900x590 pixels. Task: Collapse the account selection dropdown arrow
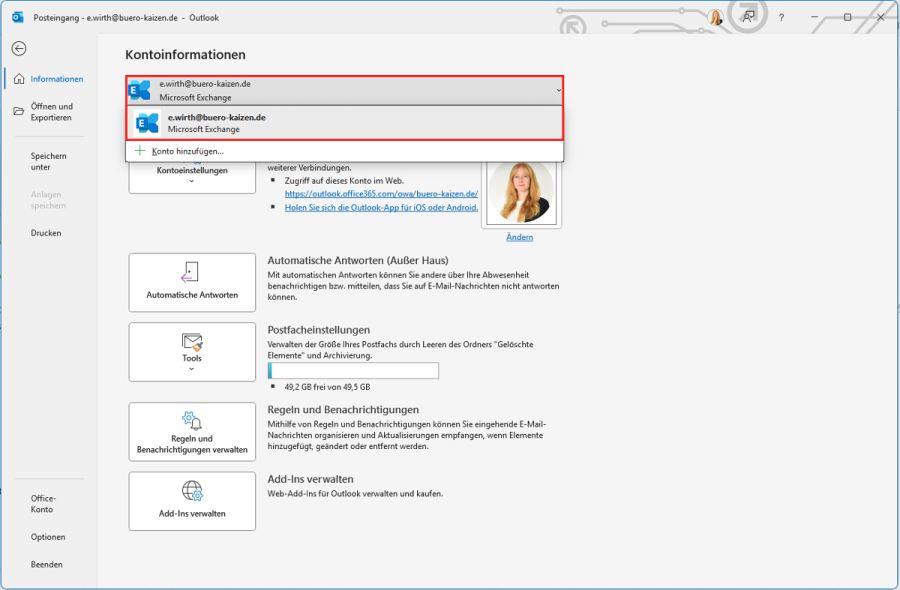[x=558, y=90]
